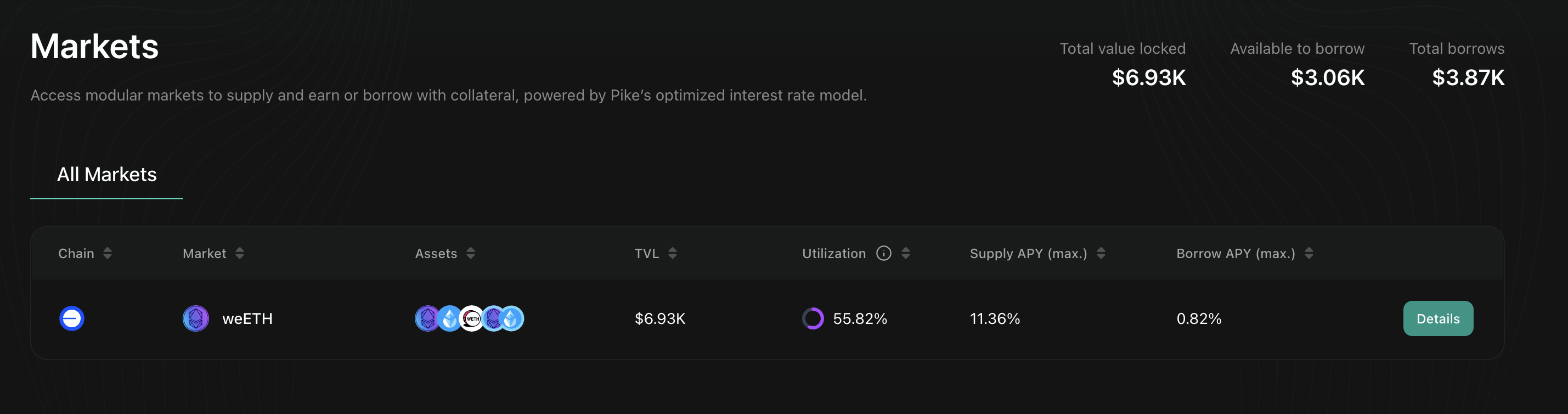Sort the Market column using its arrows
The image size is (1568, 414).
[240, 253]
